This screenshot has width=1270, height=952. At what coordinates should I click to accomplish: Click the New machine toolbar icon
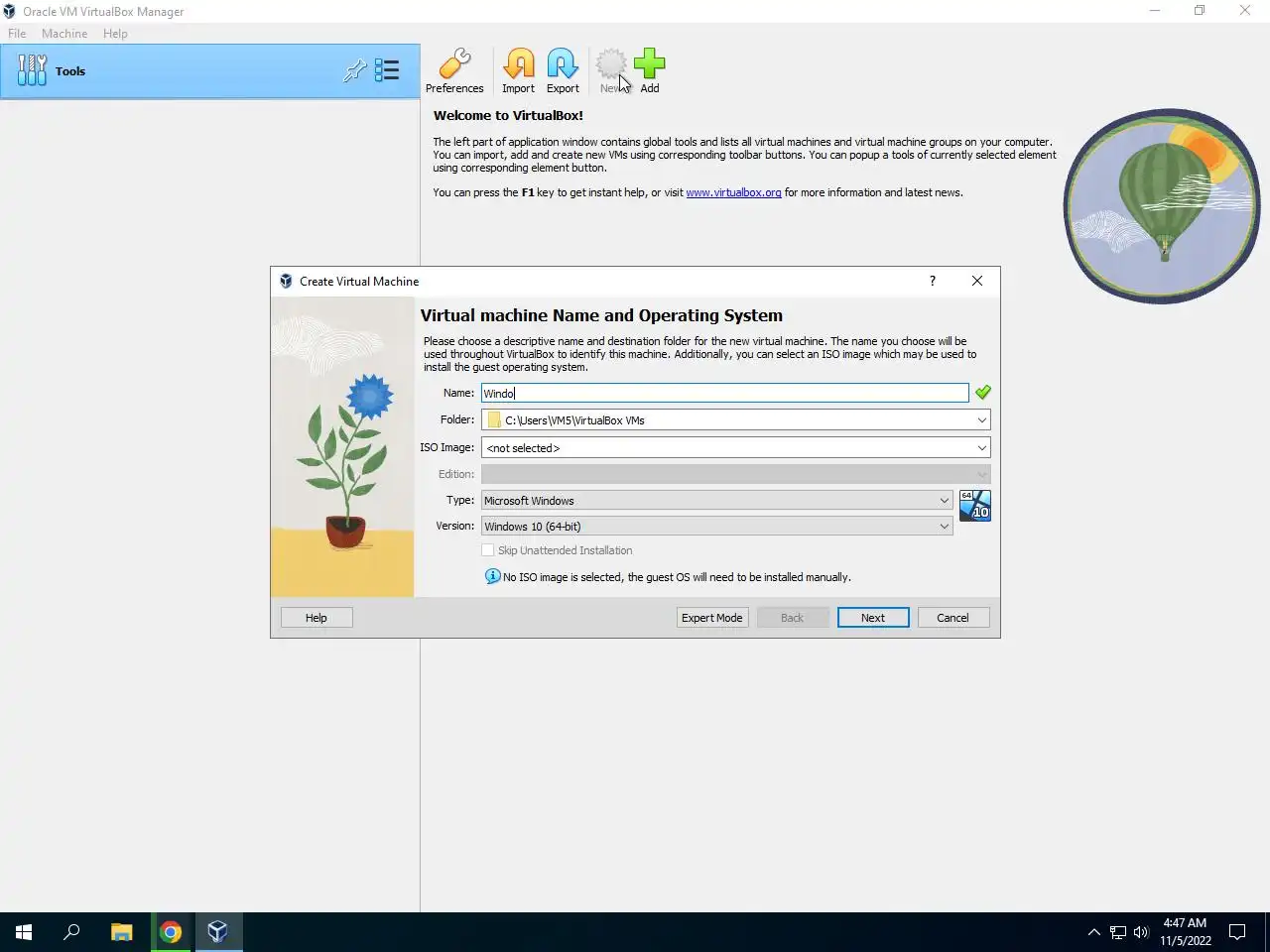611,71
